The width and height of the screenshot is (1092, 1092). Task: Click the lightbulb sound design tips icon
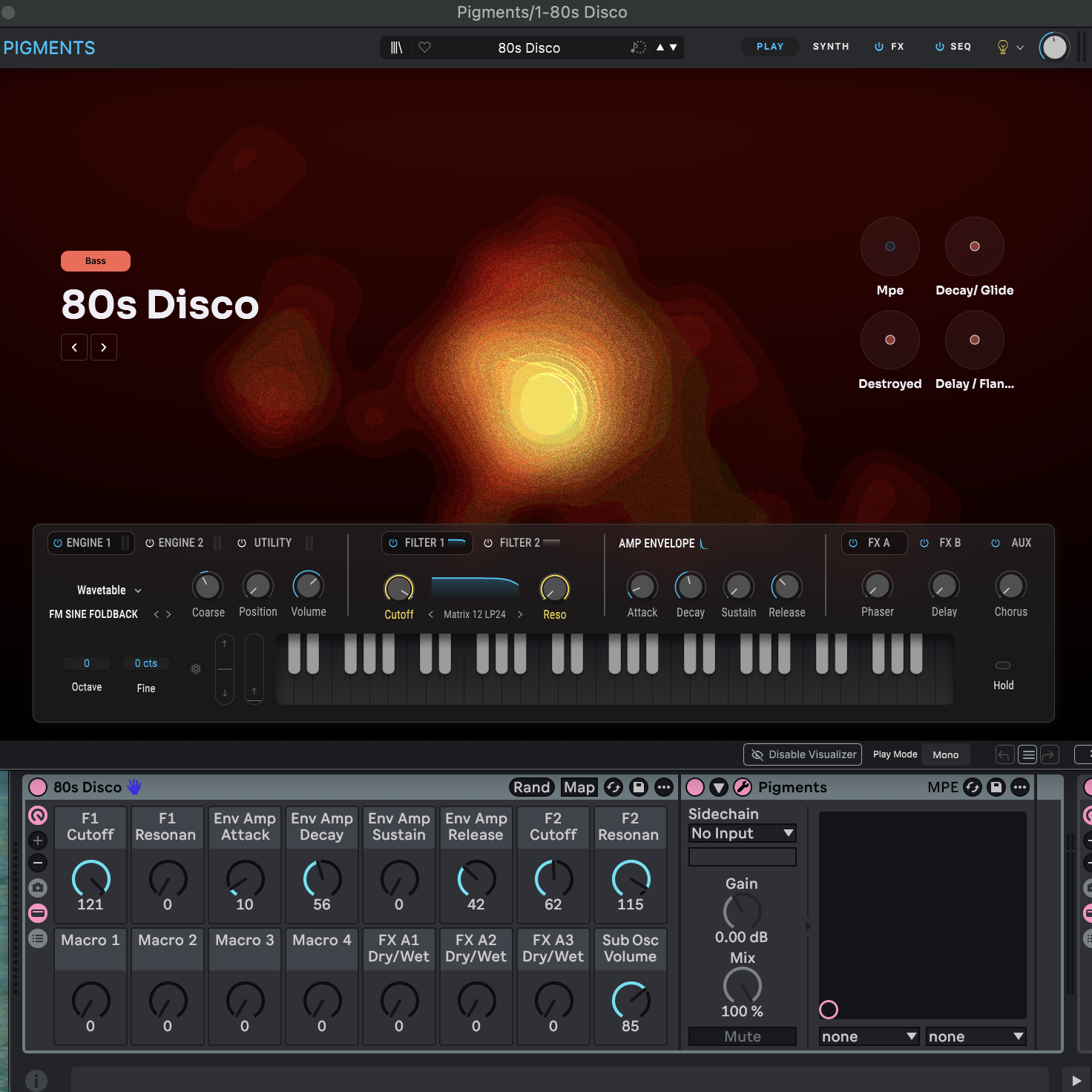(x=1003, y=47)
